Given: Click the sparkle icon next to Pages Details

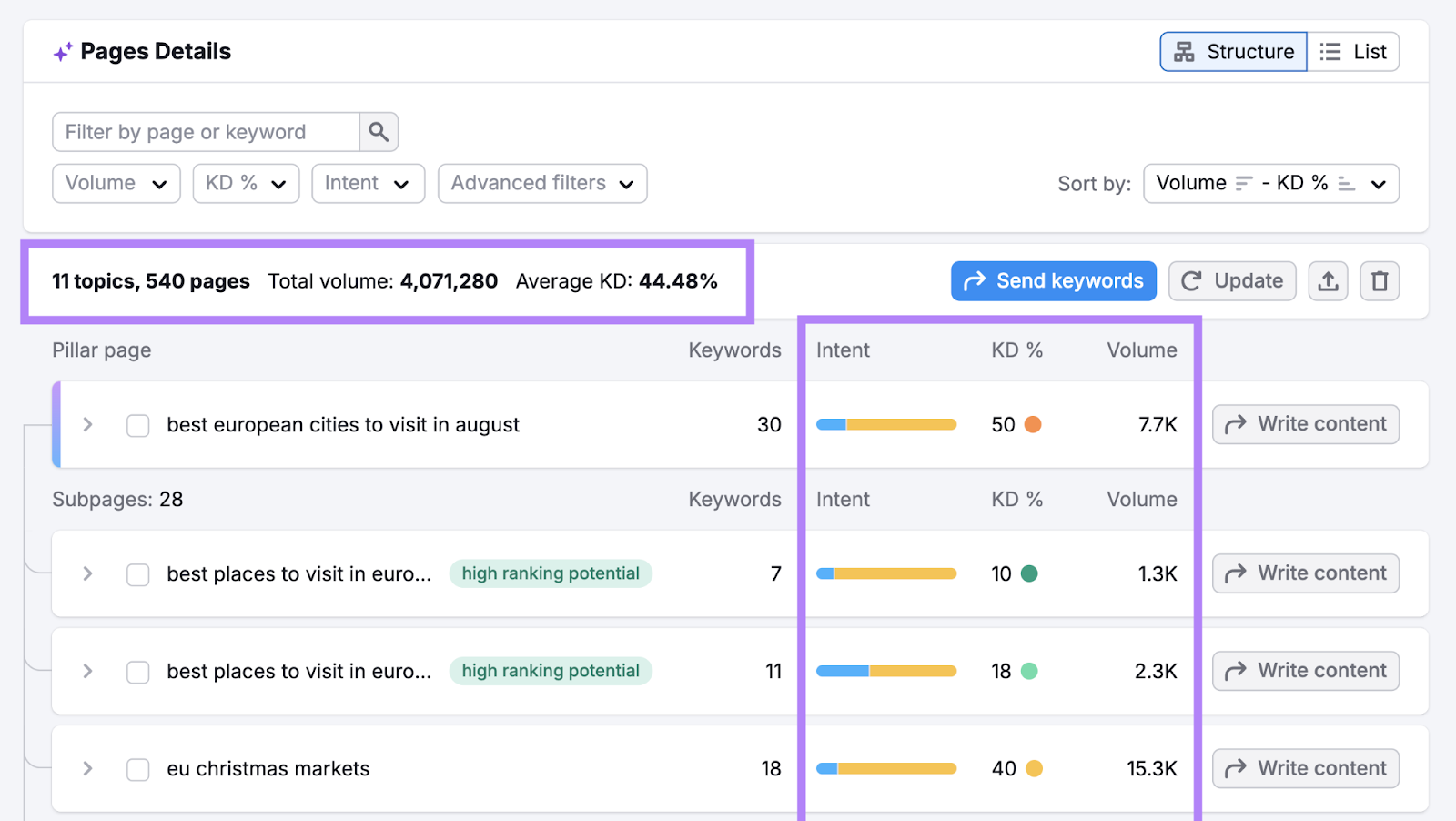Looking at the screenshot, I should click(x=60, y=51).
